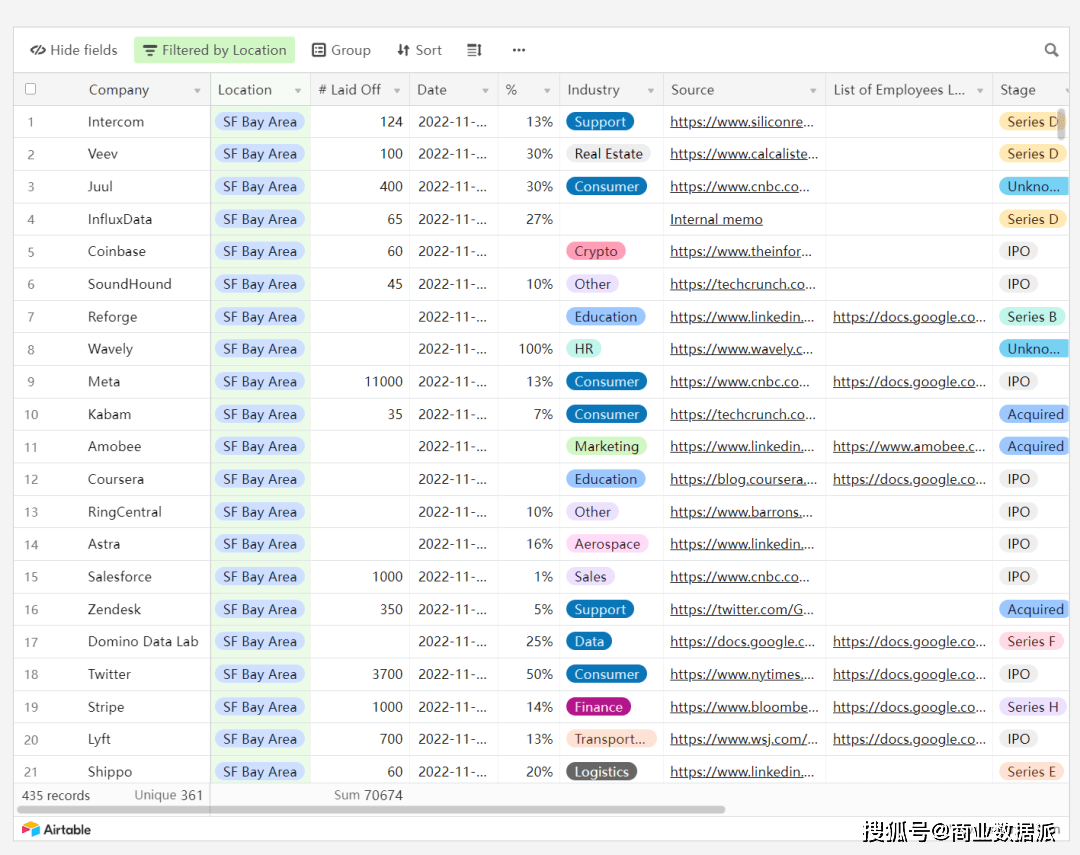This screenshot has height=855, width=1080.
Task: Open the % column dropdown arrow
Action: [547, 90]
